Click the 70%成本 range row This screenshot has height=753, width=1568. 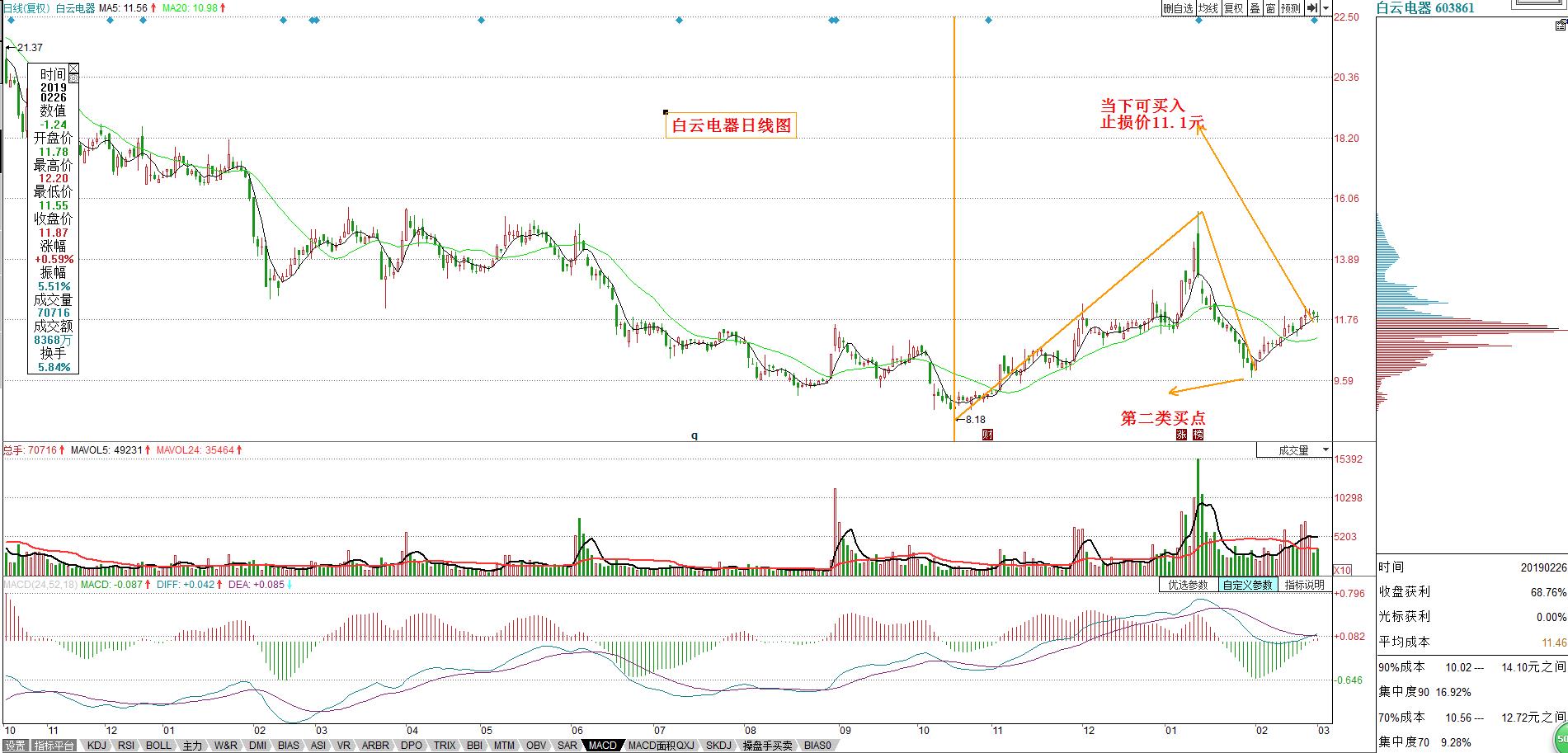coord(1472,718)
